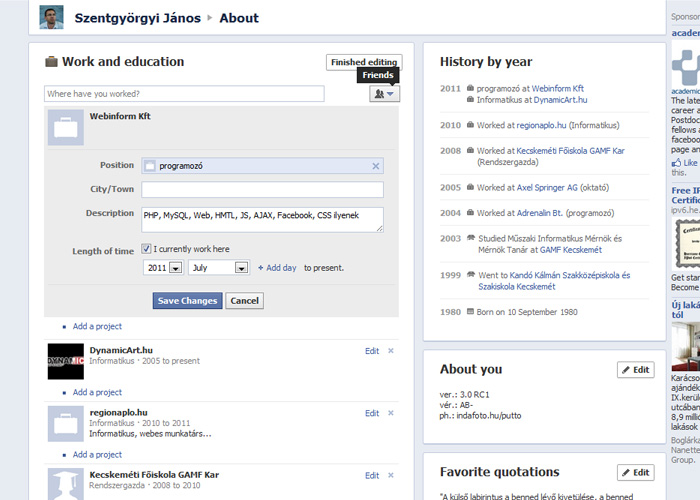Remove the Kecskeméti Főiskola GAMF Kar entry
This screenshot has height=500, width=700.
click(391, 475)
